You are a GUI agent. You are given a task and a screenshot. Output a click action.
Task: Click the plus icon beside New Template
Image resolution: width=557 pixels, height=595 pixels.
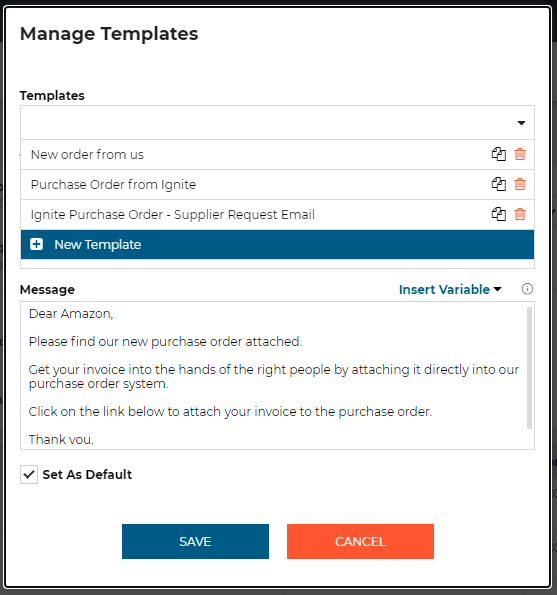[x=37, y=244]
